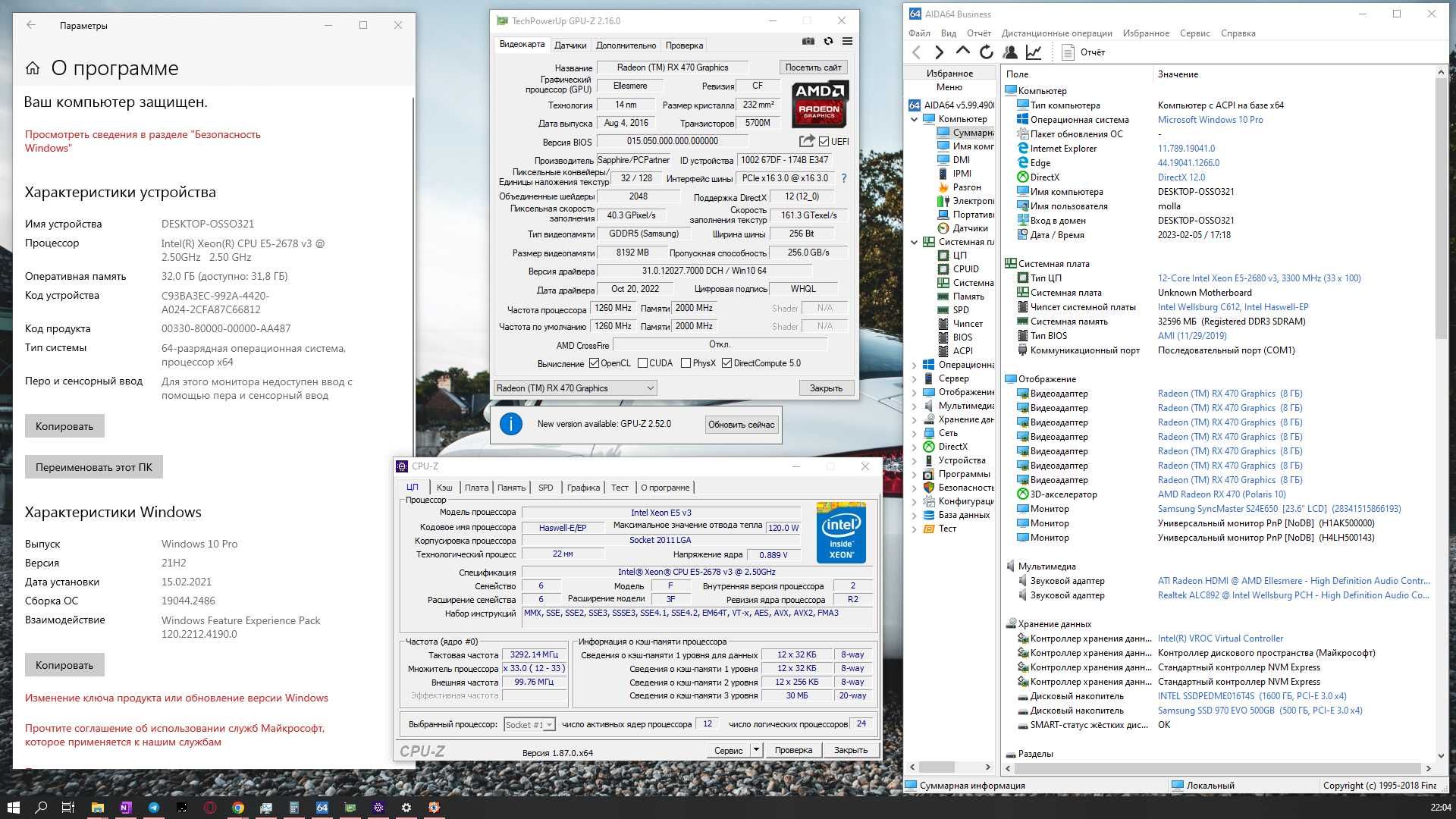Viewport: 1456px width, 819px height.
Task: Open the Кэш tab in CPU-Z
Action: coord(444,488)
